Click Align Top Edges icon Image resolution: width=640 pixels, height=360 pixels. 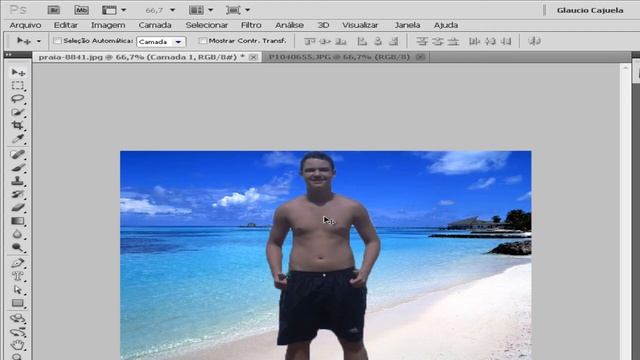point(310,41)
